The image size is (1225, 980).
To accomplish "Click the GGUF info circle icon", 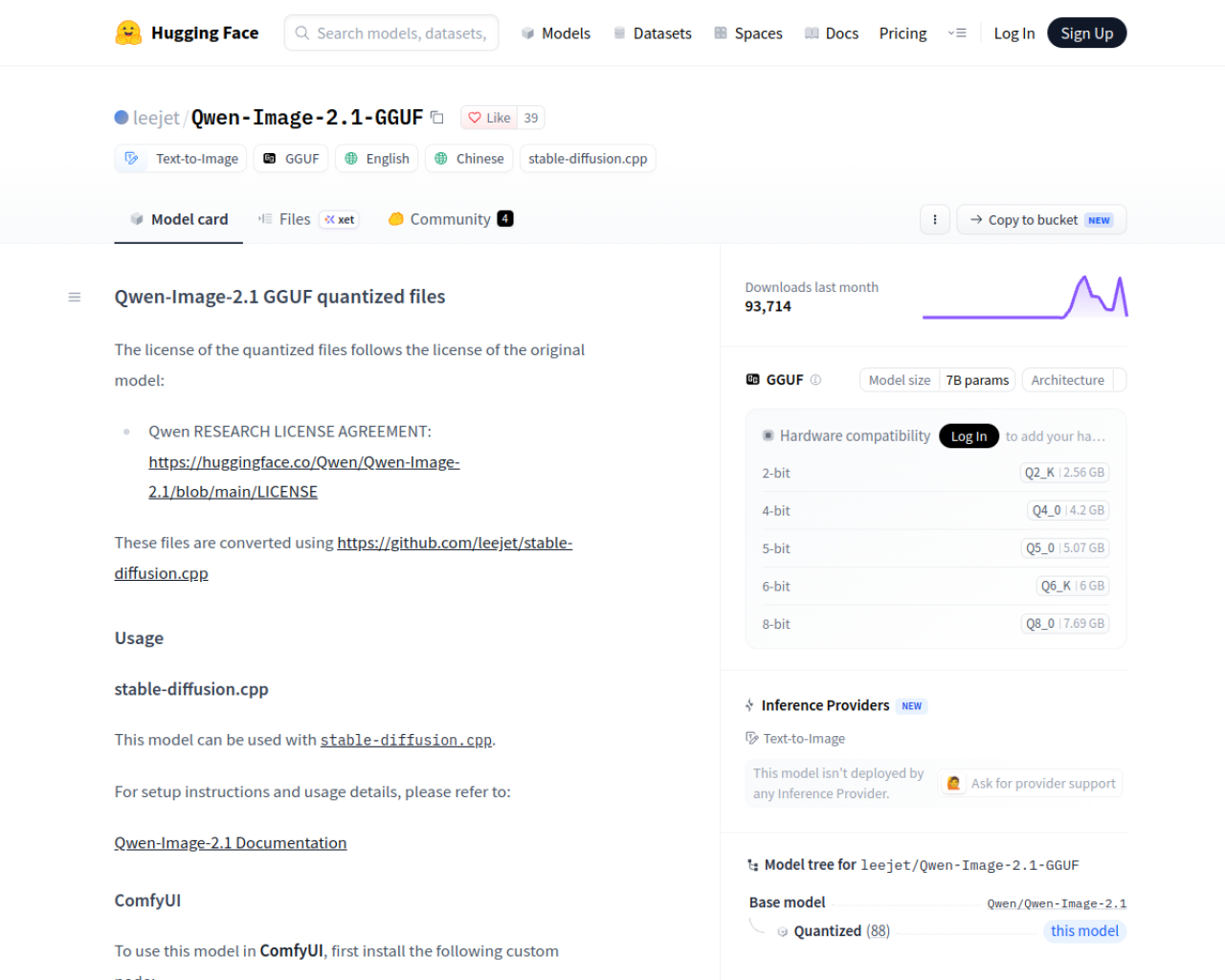I will coord(815,380).
